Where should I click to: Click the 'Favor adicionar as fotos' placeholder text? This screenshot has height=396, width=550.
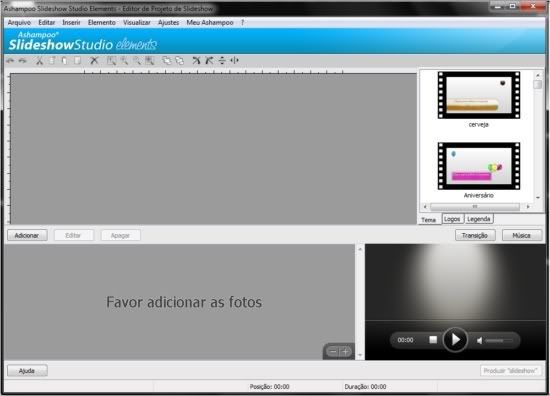point(184,302)
